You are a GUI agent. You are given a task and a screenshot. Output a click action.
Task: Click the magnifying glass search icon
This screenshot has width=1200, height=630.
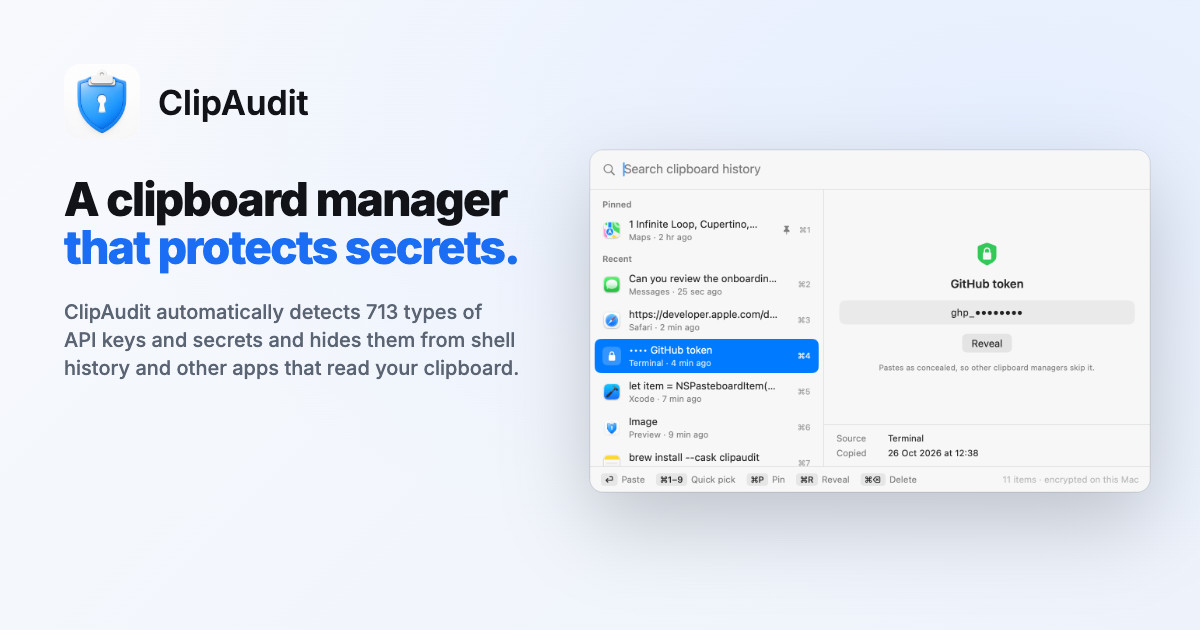click(609, 169)
